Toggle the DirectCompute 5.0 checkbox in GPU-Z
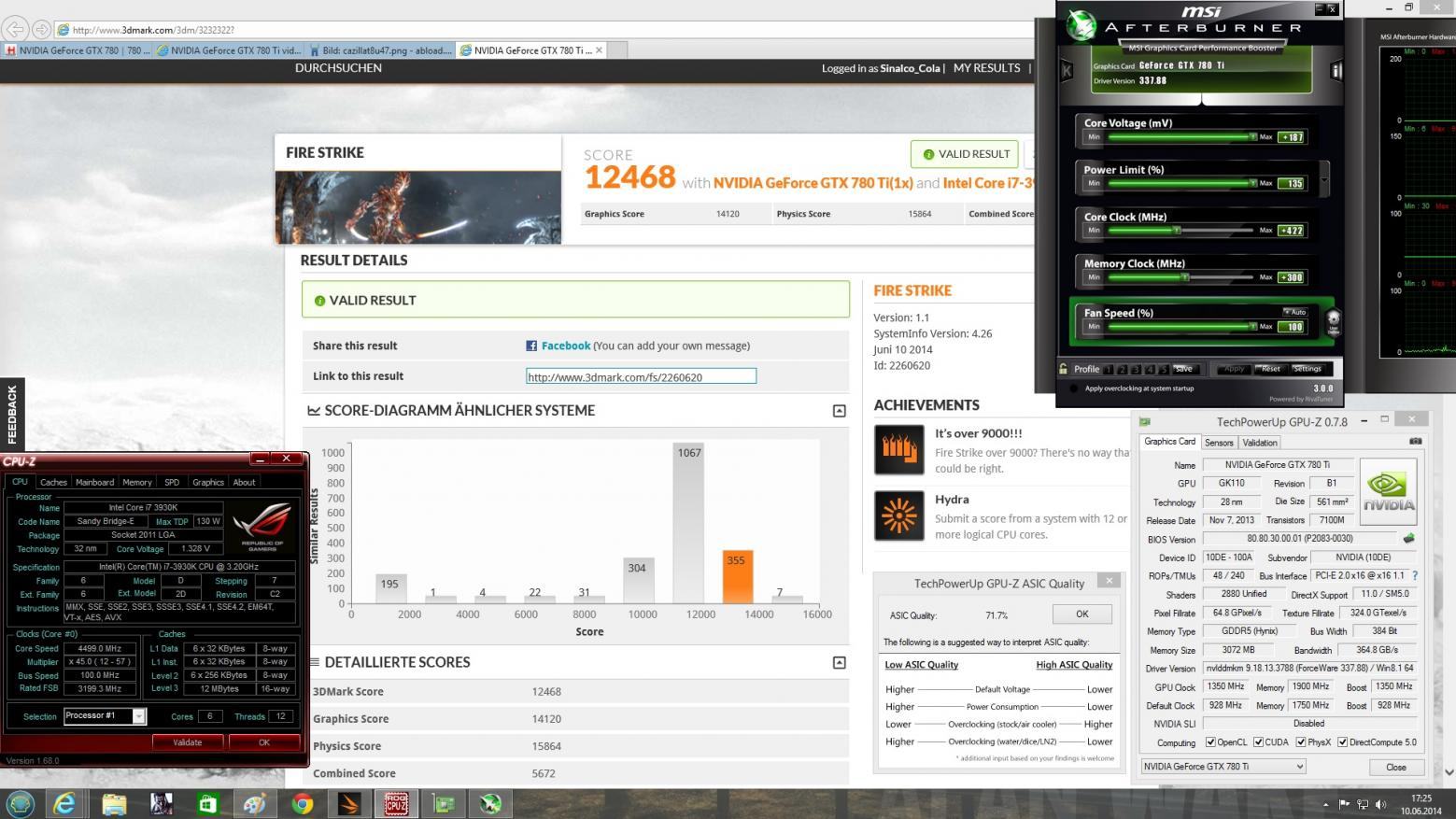1456x819 pixels. point(1342,742)
